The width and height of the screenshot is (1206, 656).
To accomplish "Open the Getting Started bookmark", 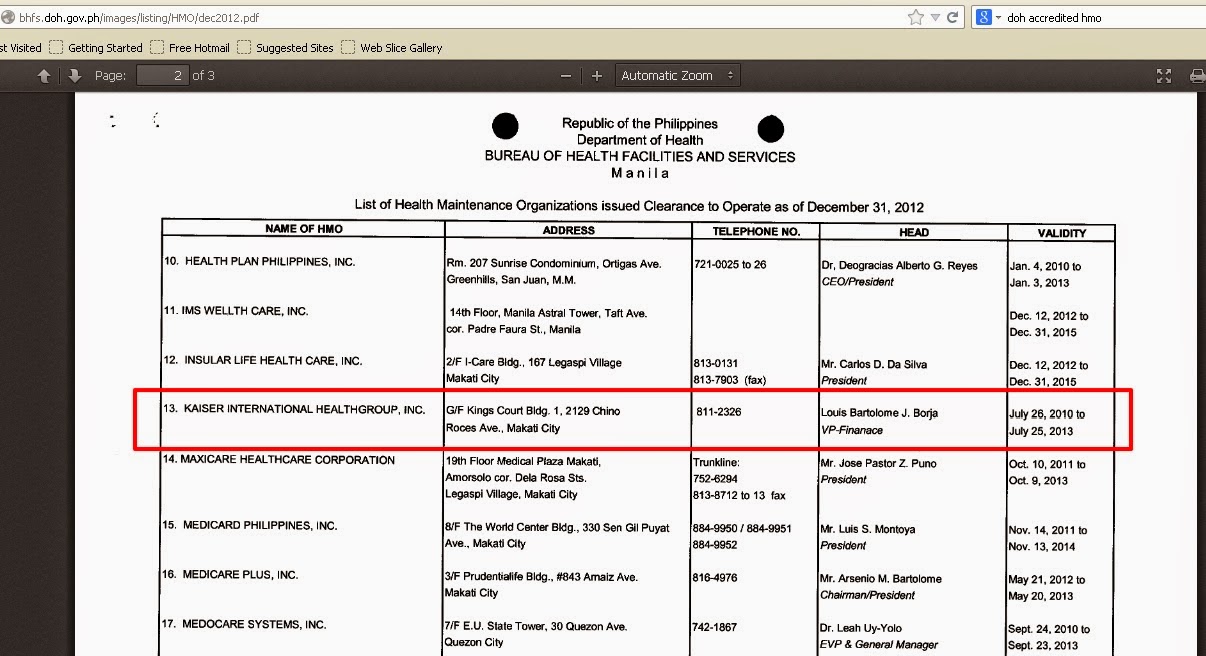I will 96,47.
